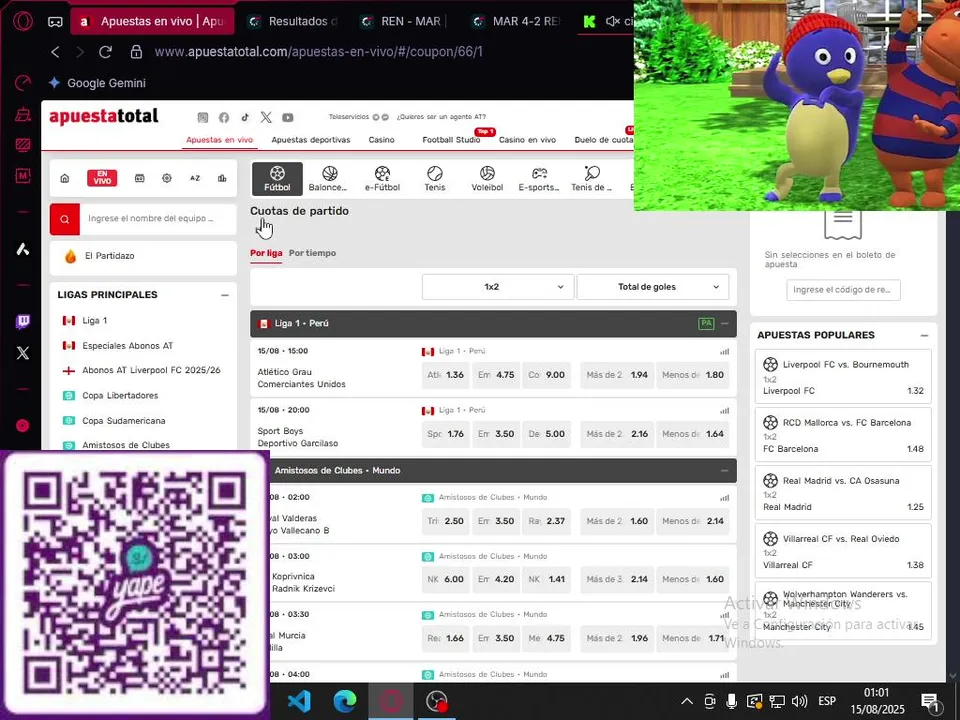
Task: Select the Voleibol sport icon
Action: click(x=487, y=179)
